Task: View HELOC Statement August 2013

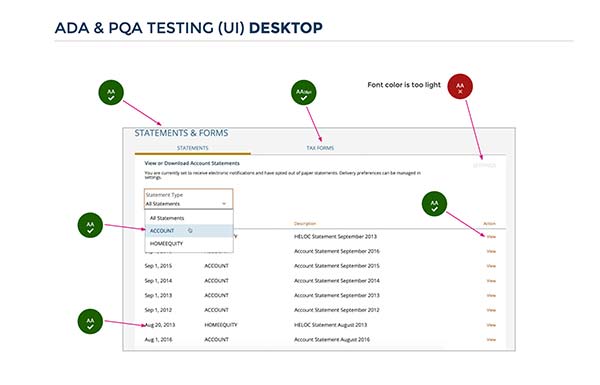Action: 491,325
